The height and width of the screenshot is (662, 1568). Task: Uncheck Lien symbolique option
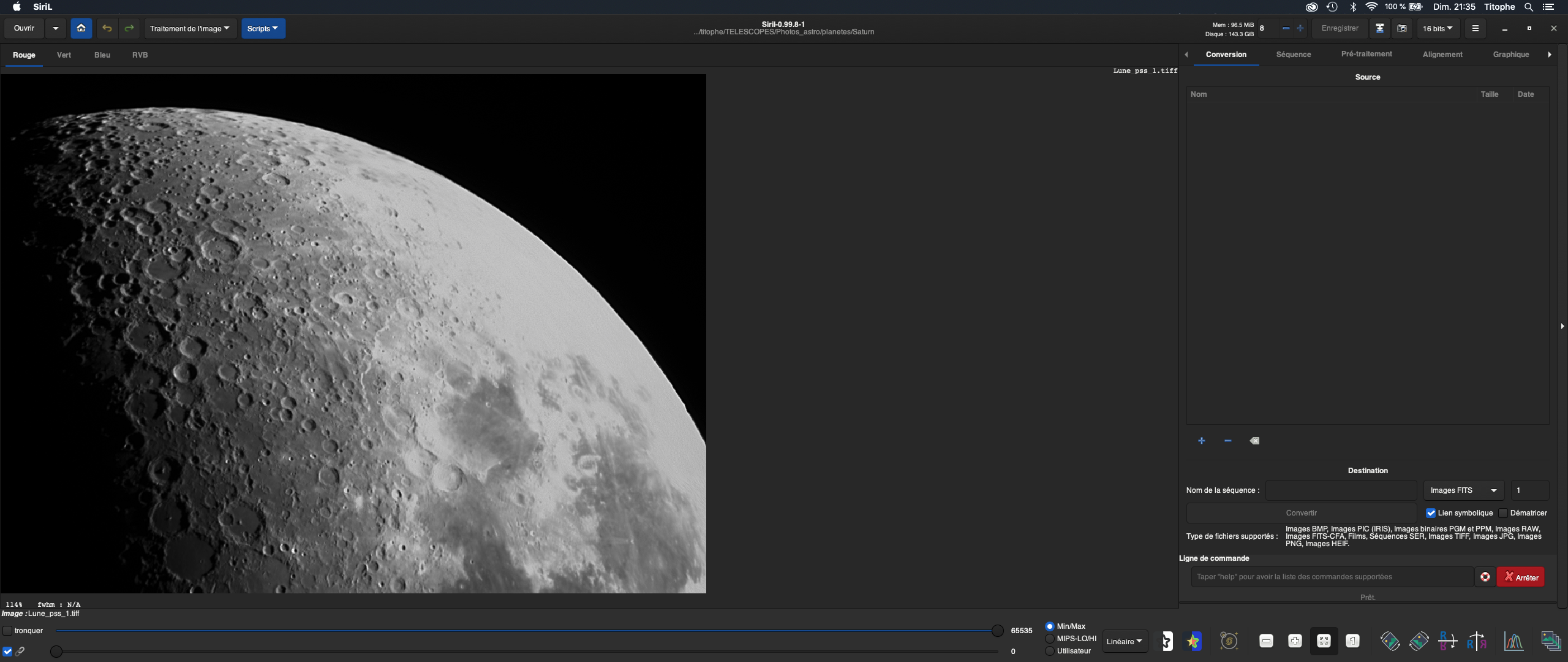[x=1431, y=513]
